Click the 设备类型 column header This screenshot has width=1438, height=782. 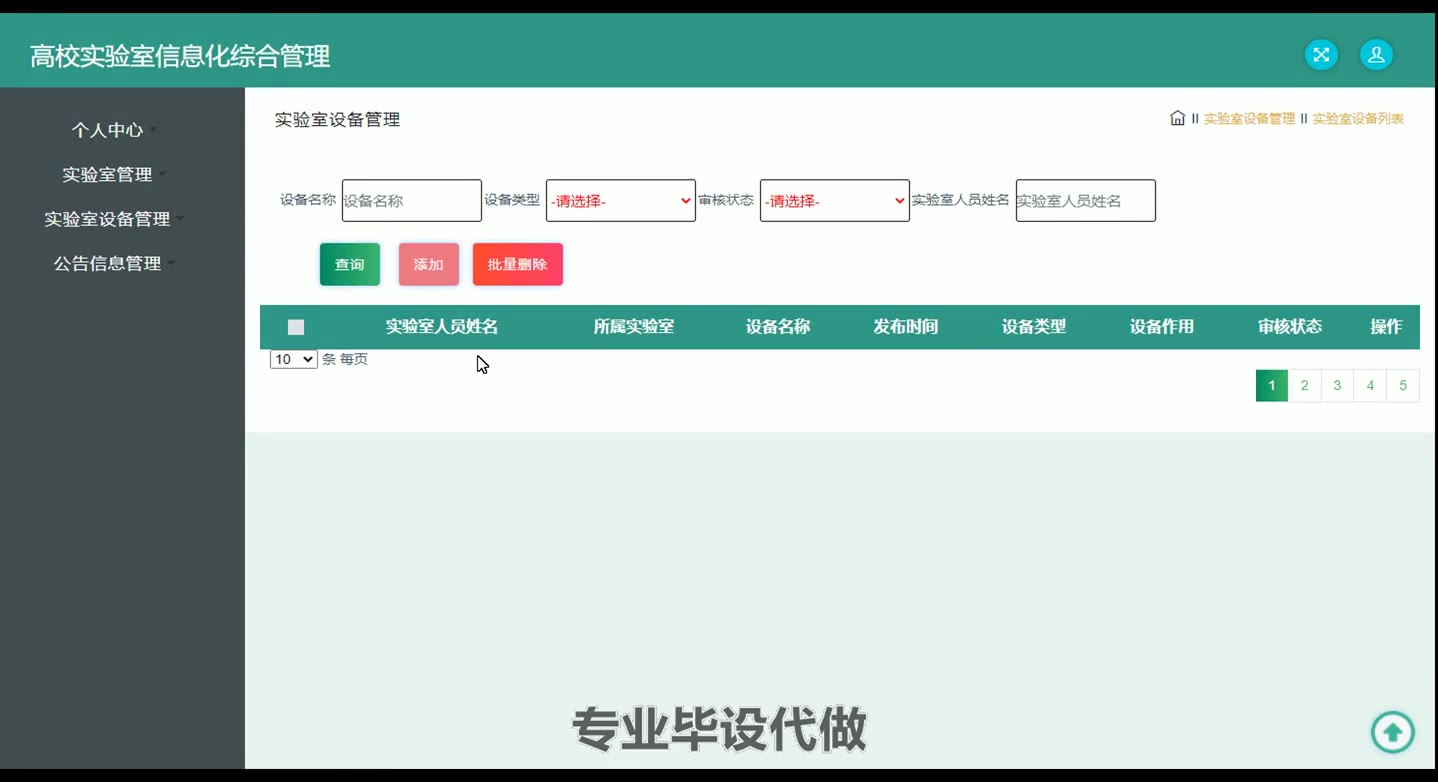tap(1034, 327)
